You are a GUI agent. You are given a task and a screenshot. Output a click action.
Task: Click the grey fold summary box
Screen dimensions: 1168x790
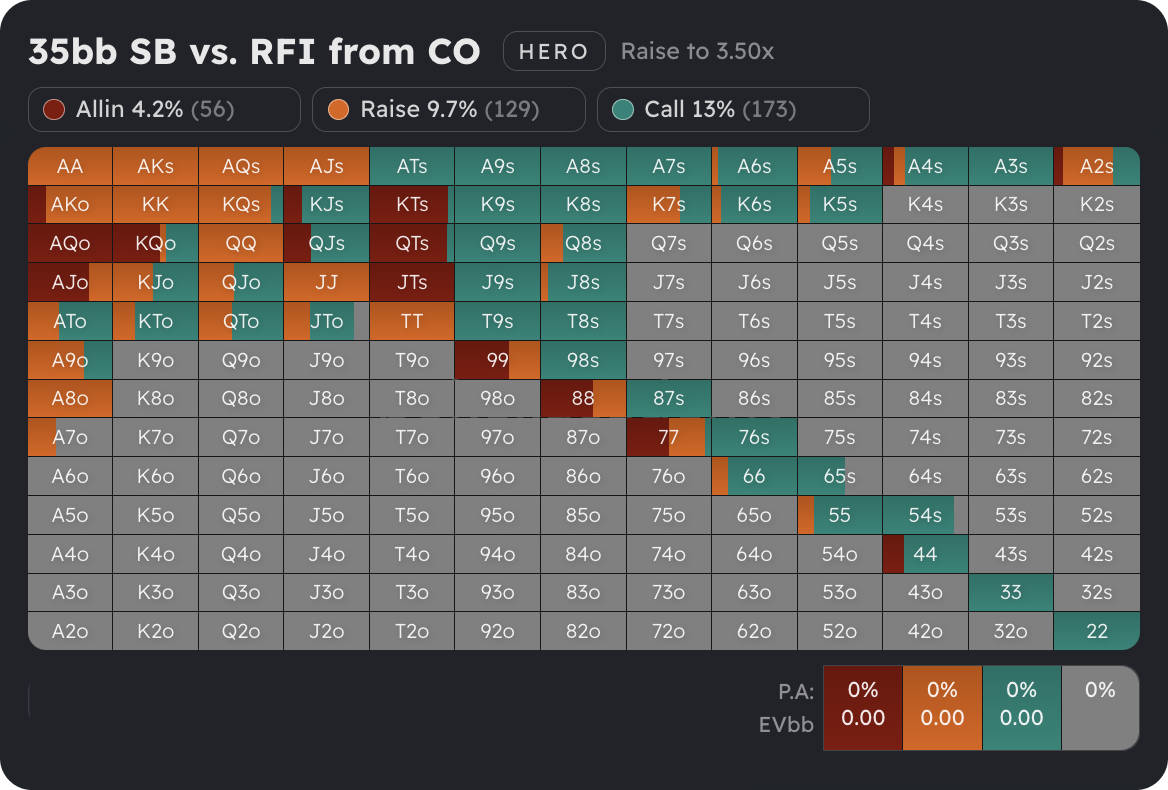[1099, 707]
